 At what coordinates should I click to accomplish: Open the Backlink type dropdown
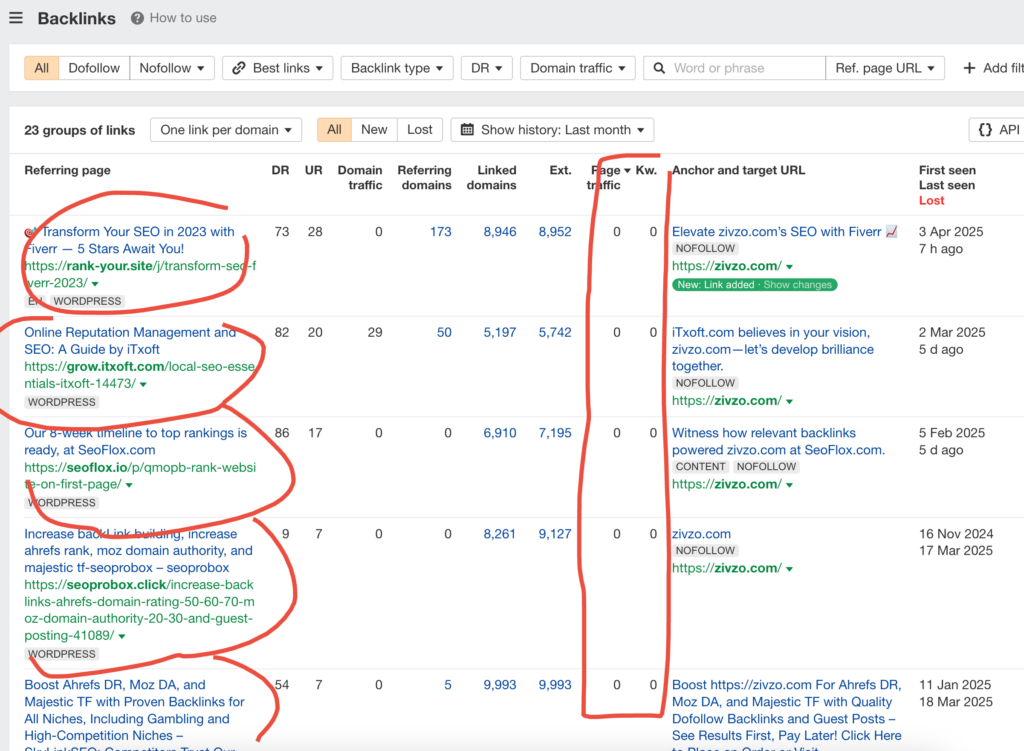397,68
